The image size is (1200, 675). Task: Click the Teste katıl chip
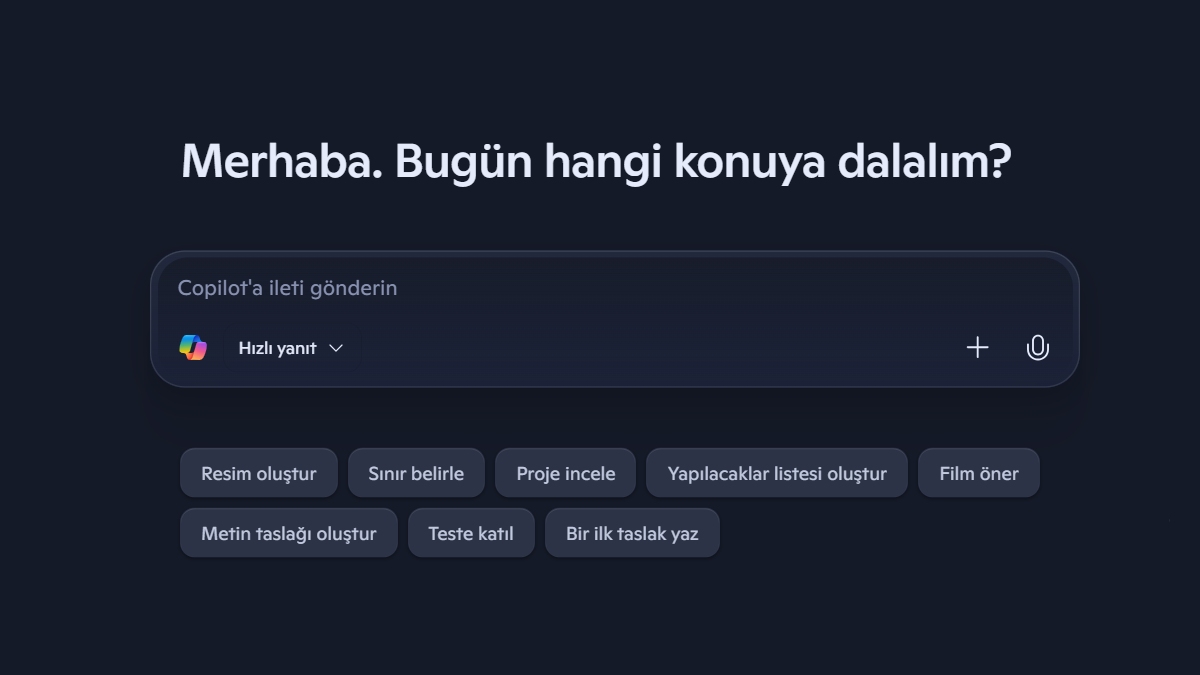[471, 533]
